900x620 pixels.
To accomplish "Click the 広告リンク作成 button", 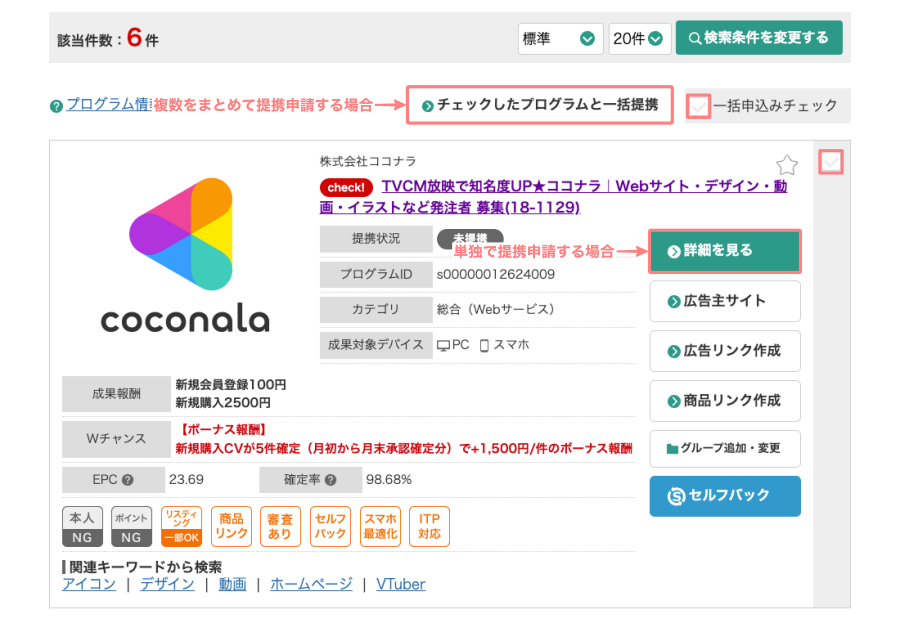I will click(725, 351).
